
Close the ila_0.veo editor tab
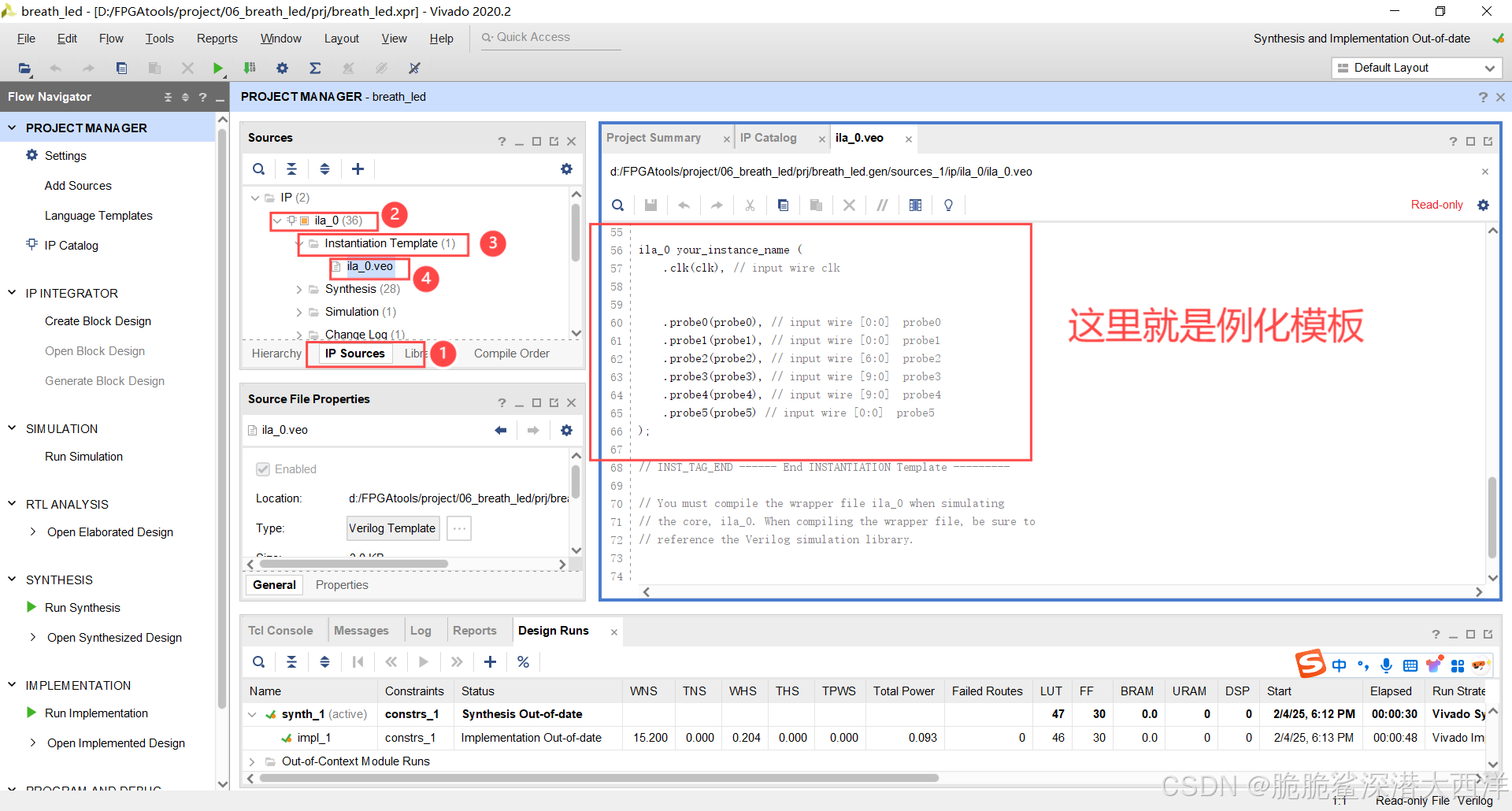point(908,139)
